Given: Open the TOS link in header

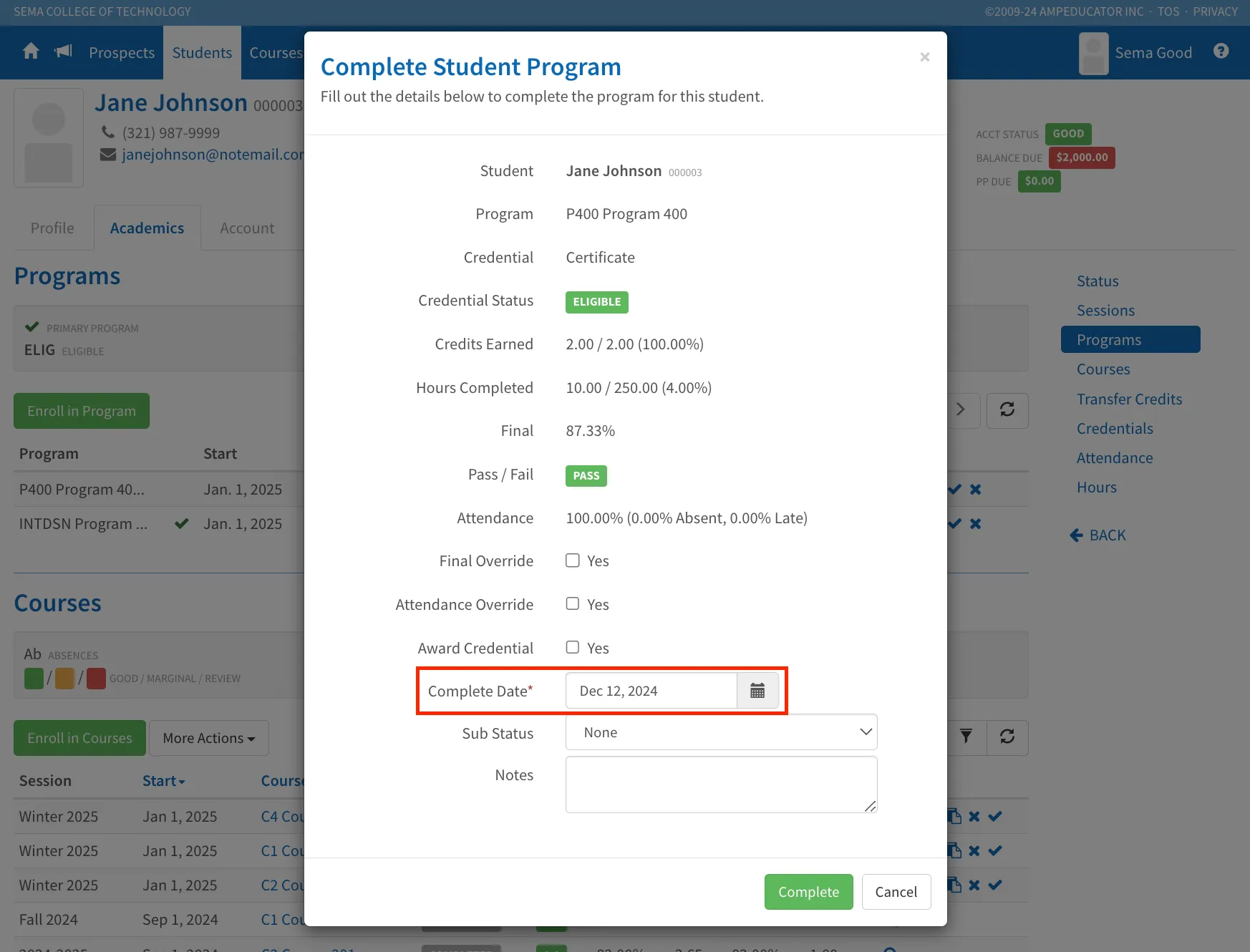Looking at the screenshot, I should (1168, 11).
